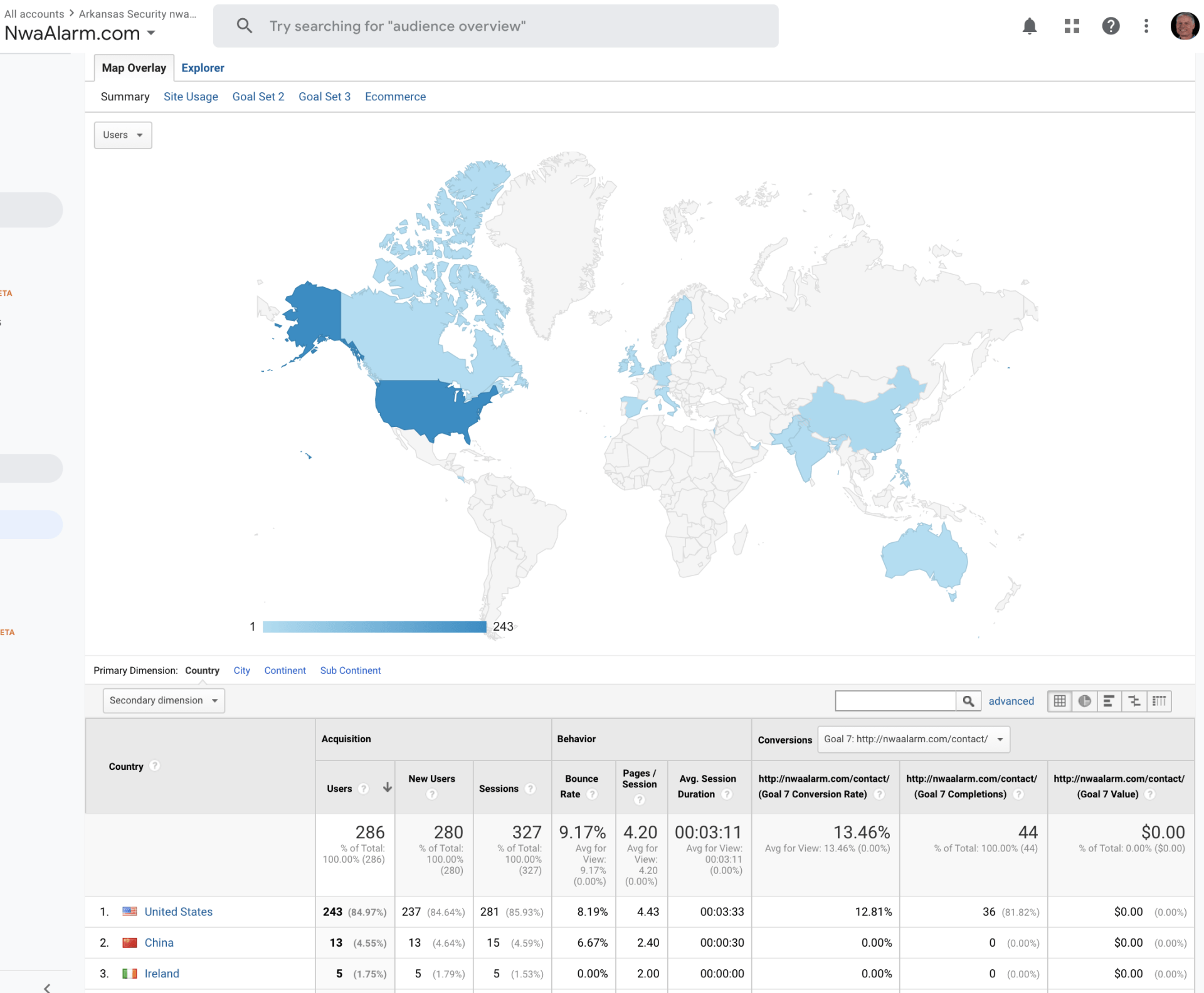Switch to the Explorer tab
The image size is (1204, 993).
[203, 68]
